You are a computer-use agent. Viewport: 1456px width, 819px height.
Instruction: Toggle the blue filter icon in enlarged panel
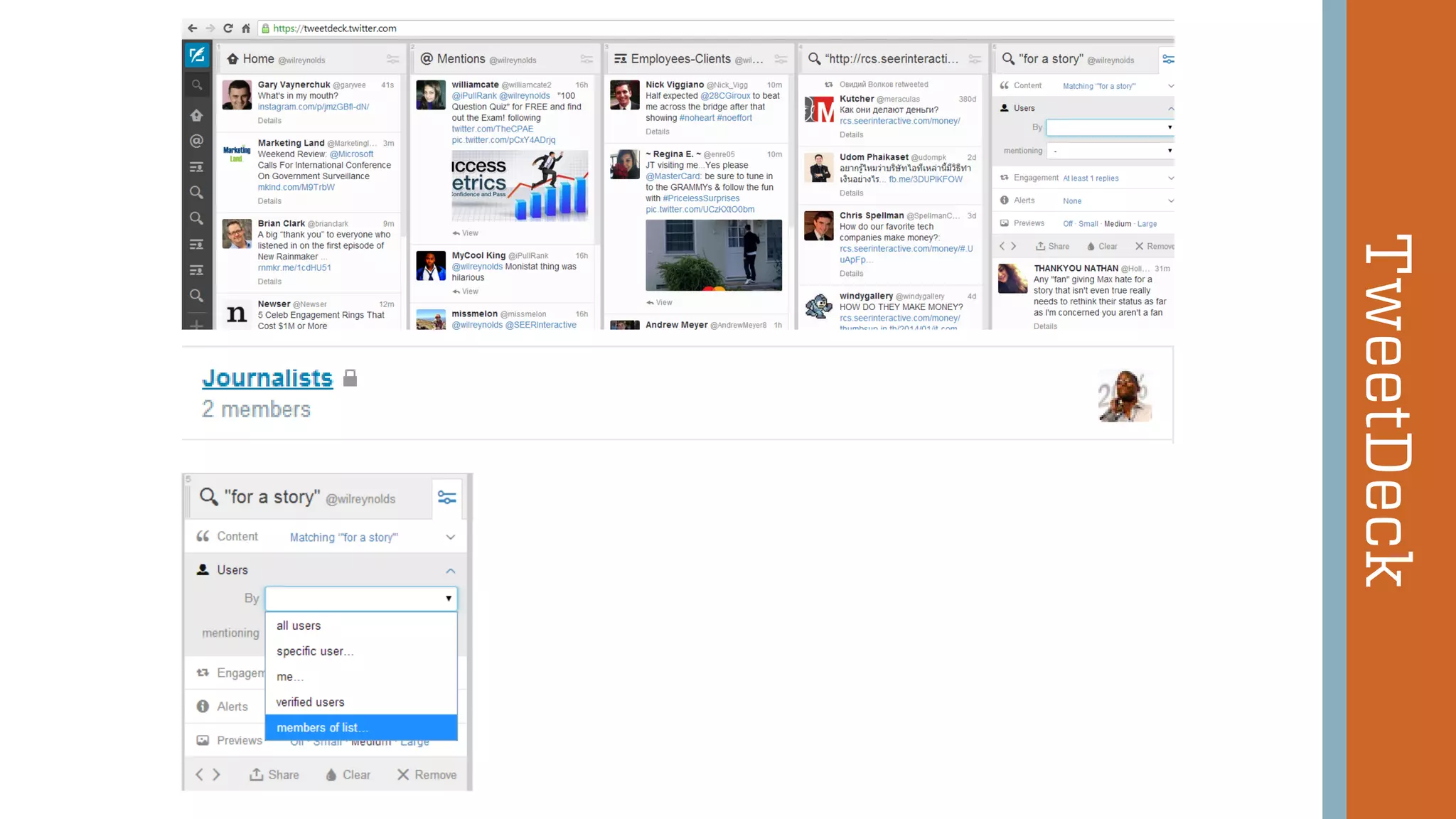(x=447, y=497)
